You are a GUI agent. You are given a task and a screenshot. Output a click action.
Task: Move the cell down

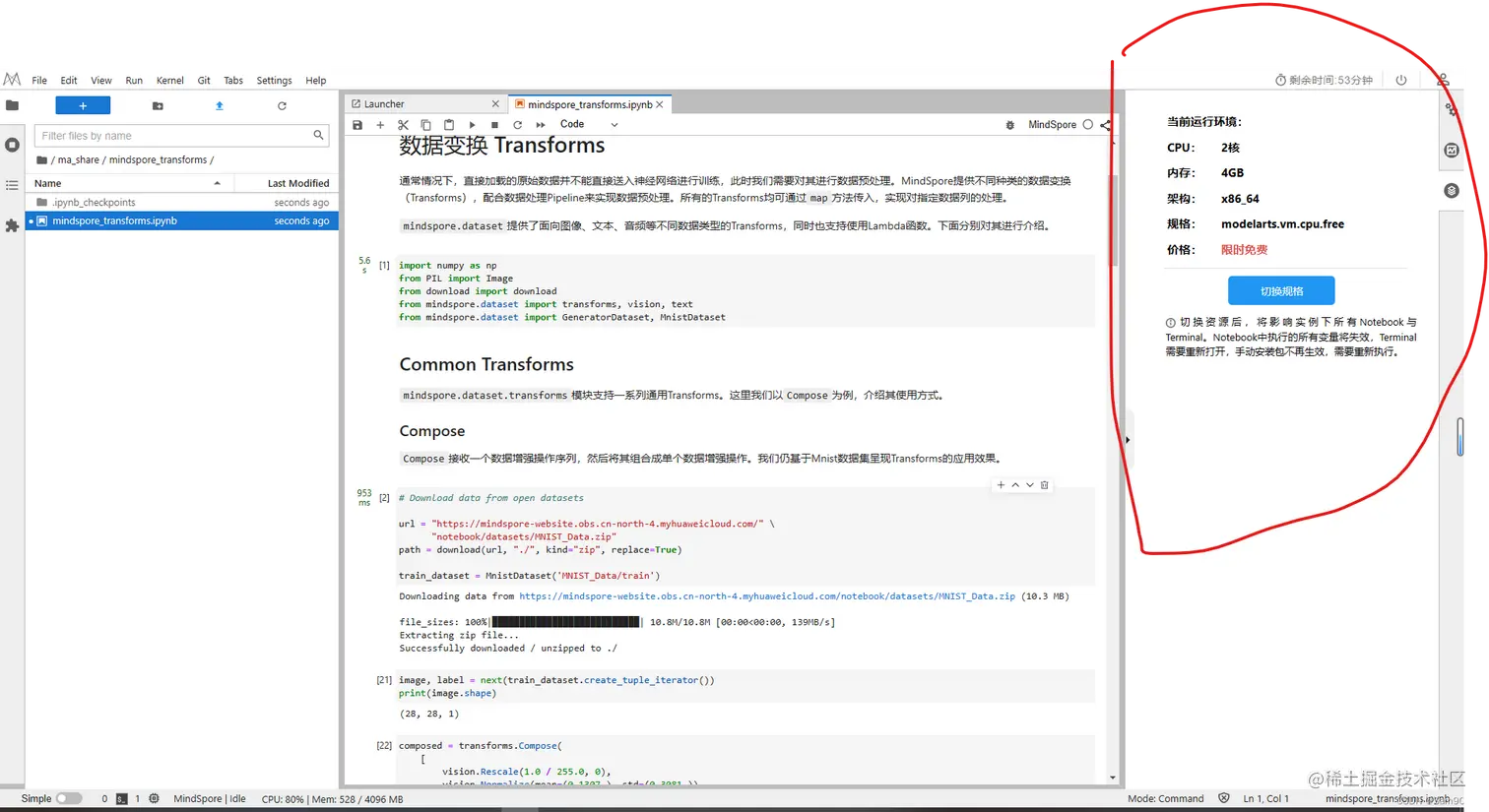point(1030,485)
